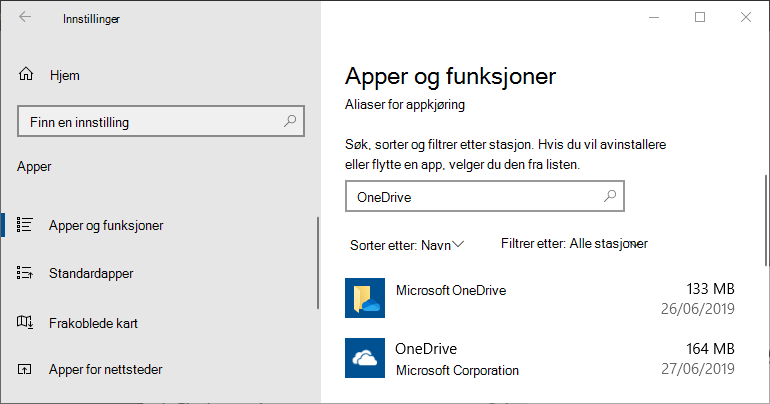The width and height of the screenshot is (770, 404).
Task: Maximize the Innstillinger window
Action: click(700, 17)
